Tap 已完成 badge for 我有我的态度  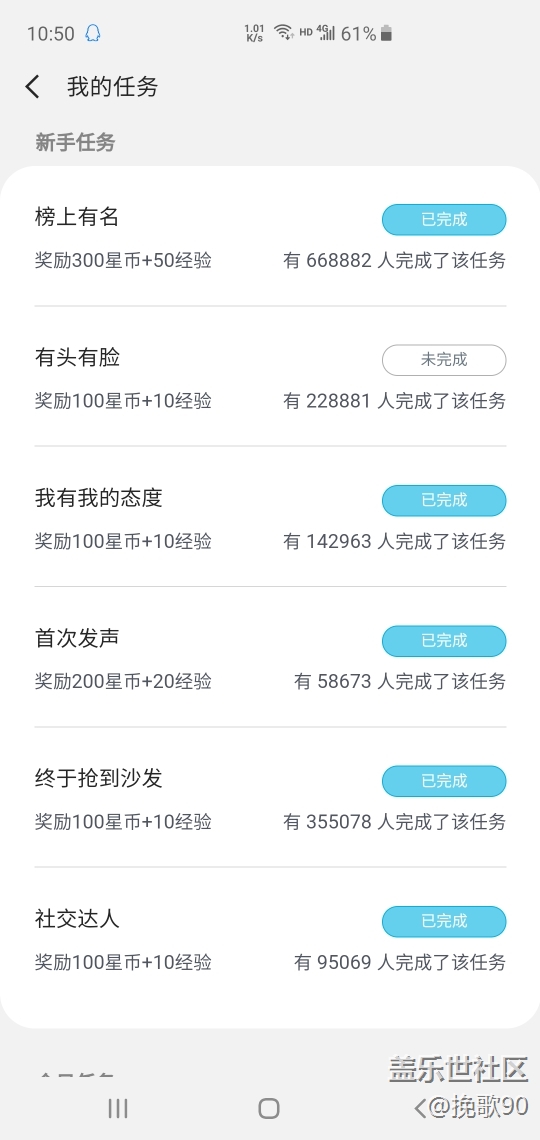point(444,500)
